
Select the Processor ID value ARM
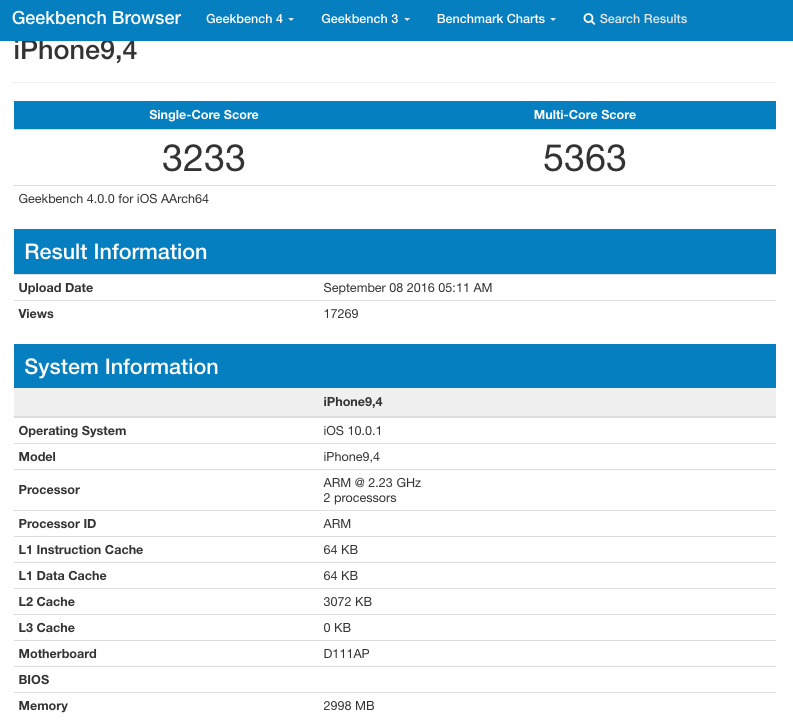point(337,524)
